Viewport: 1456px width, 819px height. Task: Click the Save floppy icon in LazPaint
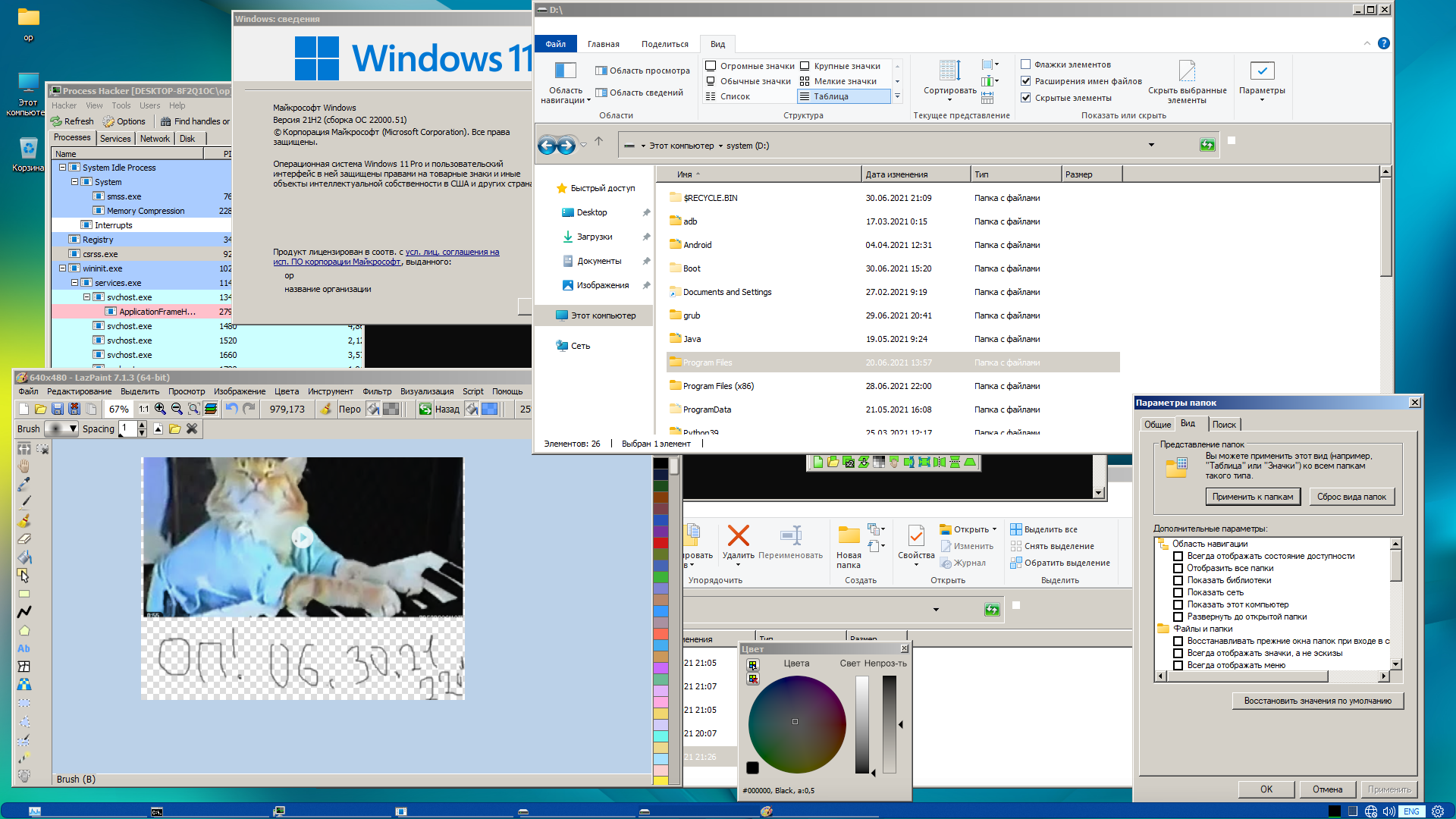coord(58,409)
